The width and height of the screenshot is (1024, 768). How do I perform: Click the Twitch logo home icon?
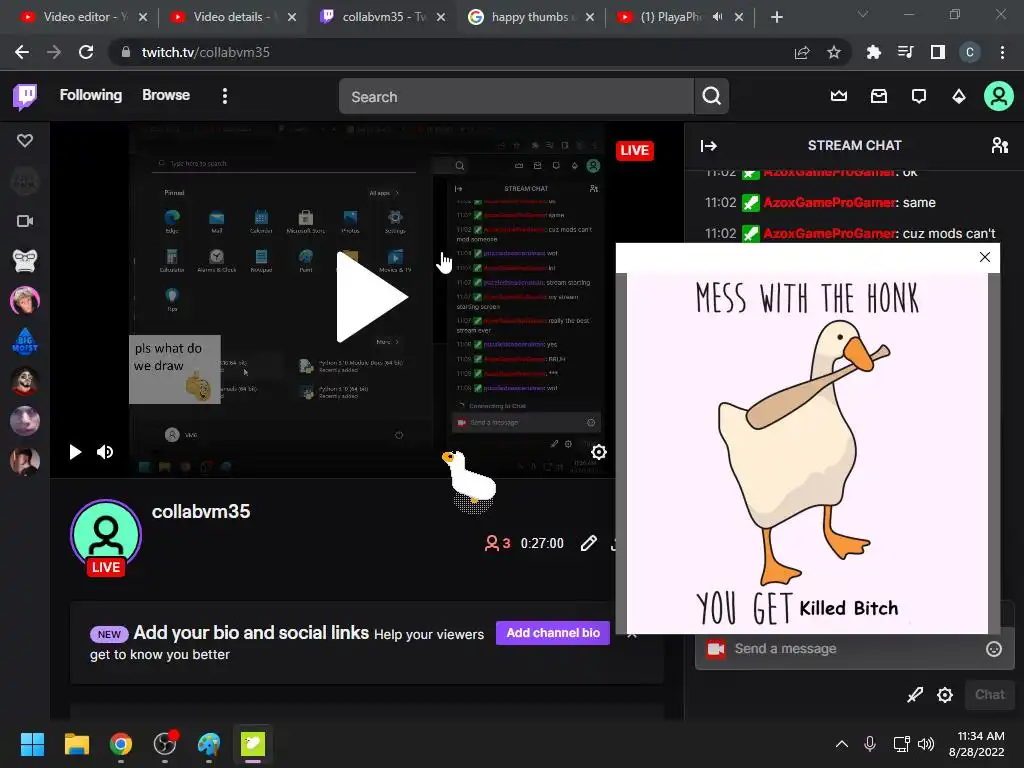coord(25,97)
